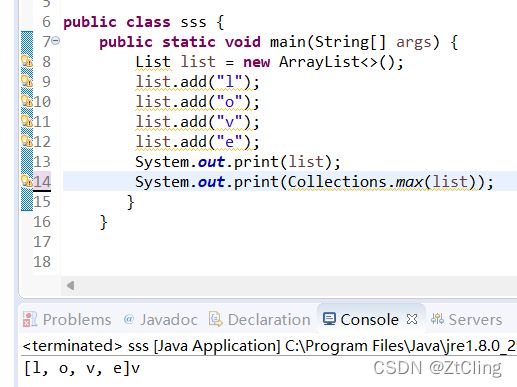Click Collections on line 14
Screen dimensions: 517x387
pyautogui.click(x=337, y=182)
